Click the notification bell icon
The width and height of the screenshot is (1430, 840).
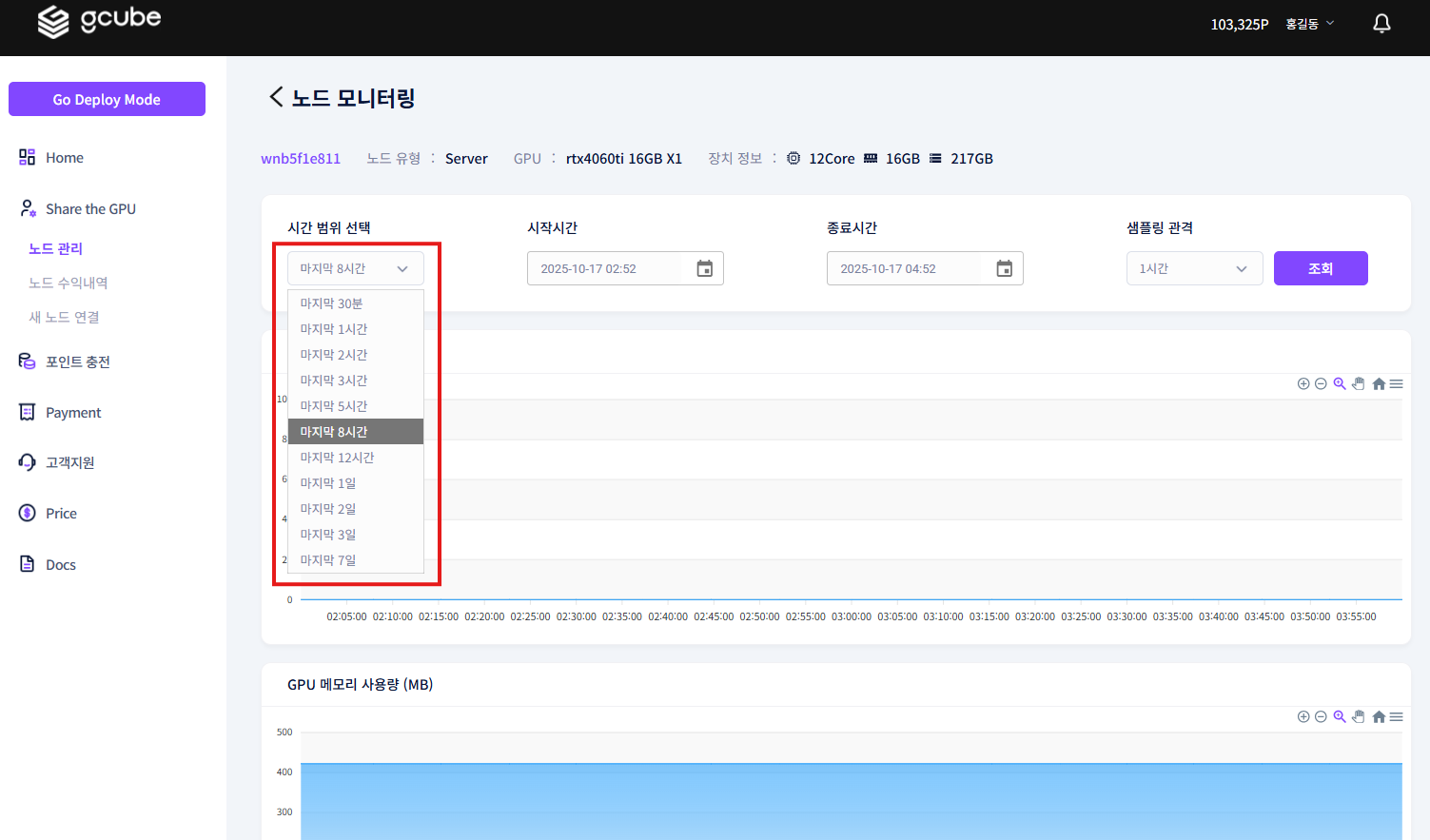[x=1381, y=24]
